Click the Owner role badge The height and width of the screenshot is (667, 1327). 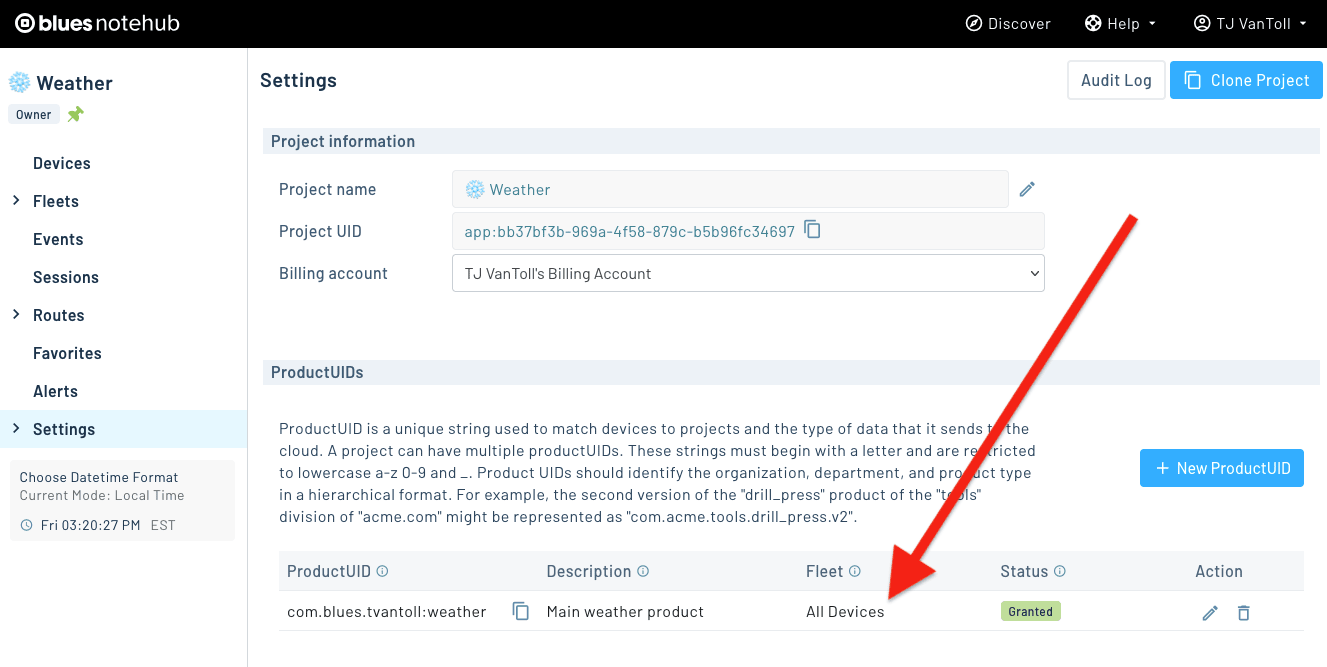click(33, 115)
